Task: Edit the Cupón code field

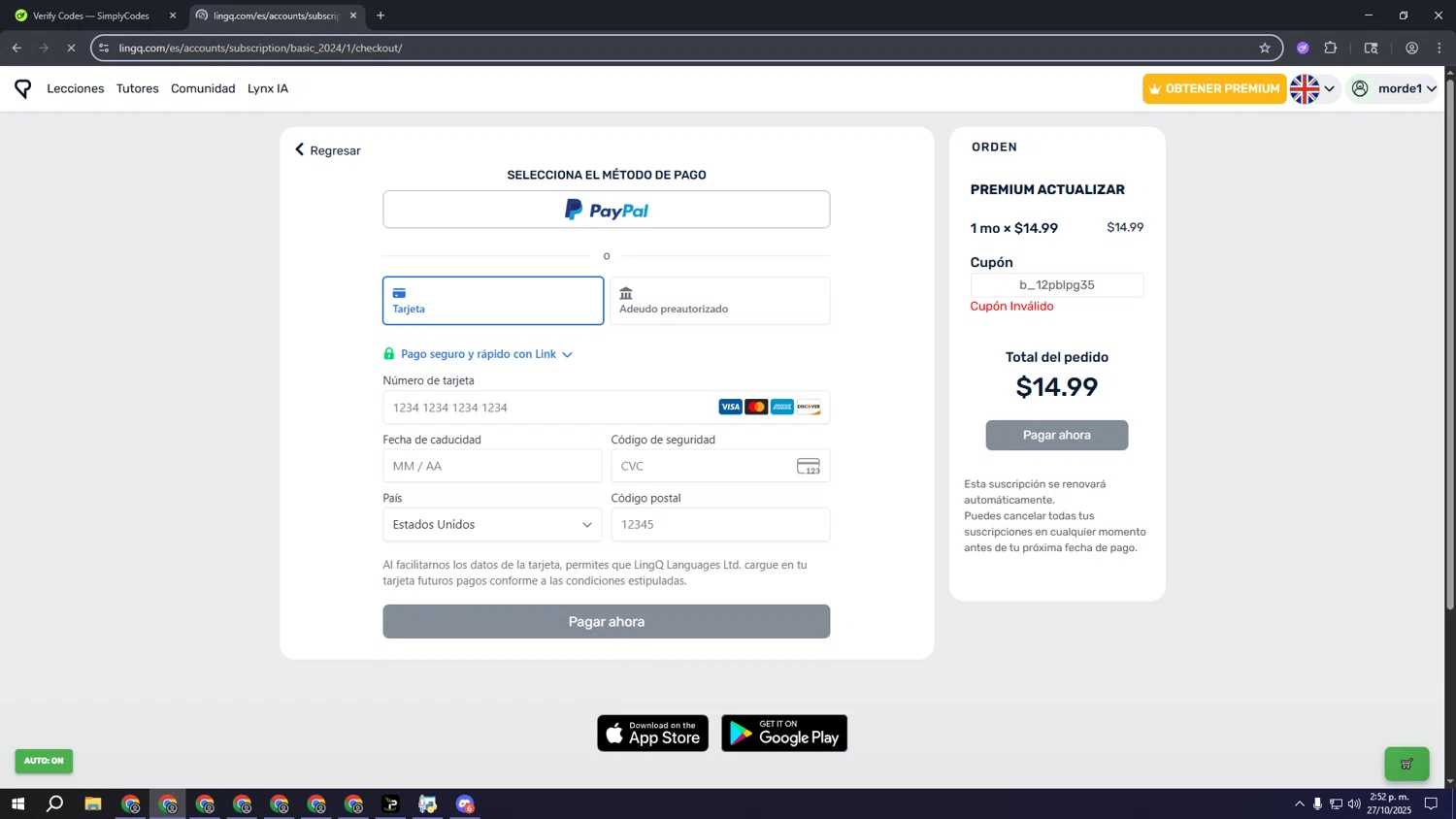Action: point(1057,284)
